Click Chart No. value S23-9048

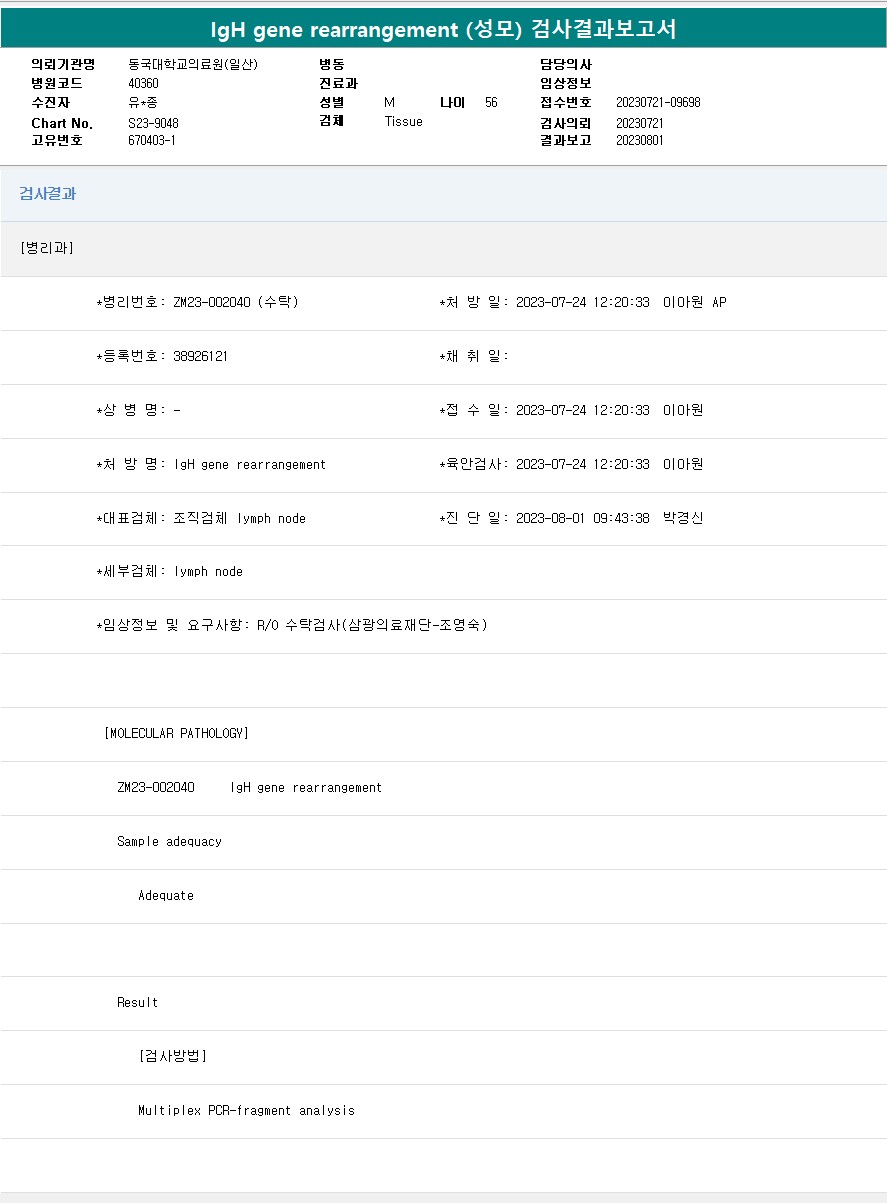(153, 123)
